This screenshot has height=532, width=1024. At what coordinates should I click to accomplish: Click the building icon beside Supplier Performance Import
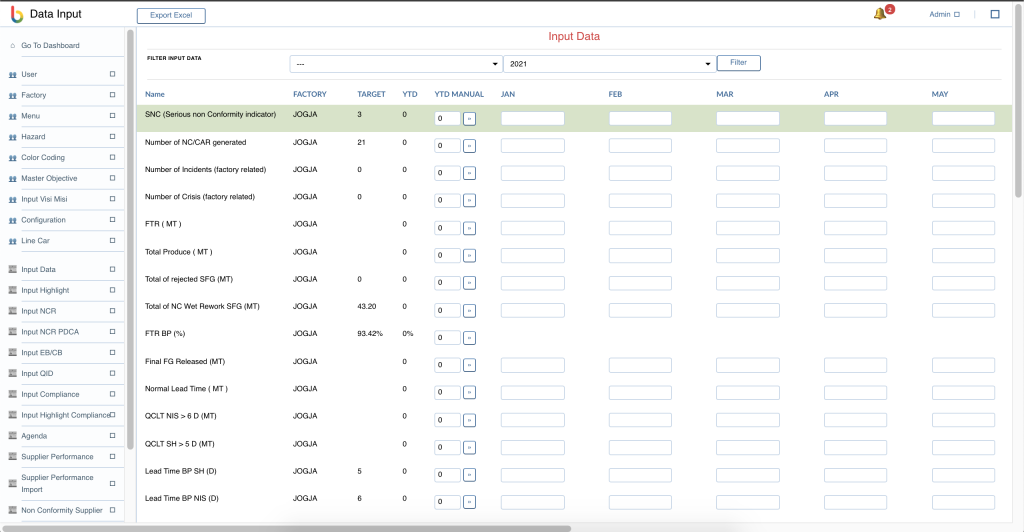pos(12,483)
